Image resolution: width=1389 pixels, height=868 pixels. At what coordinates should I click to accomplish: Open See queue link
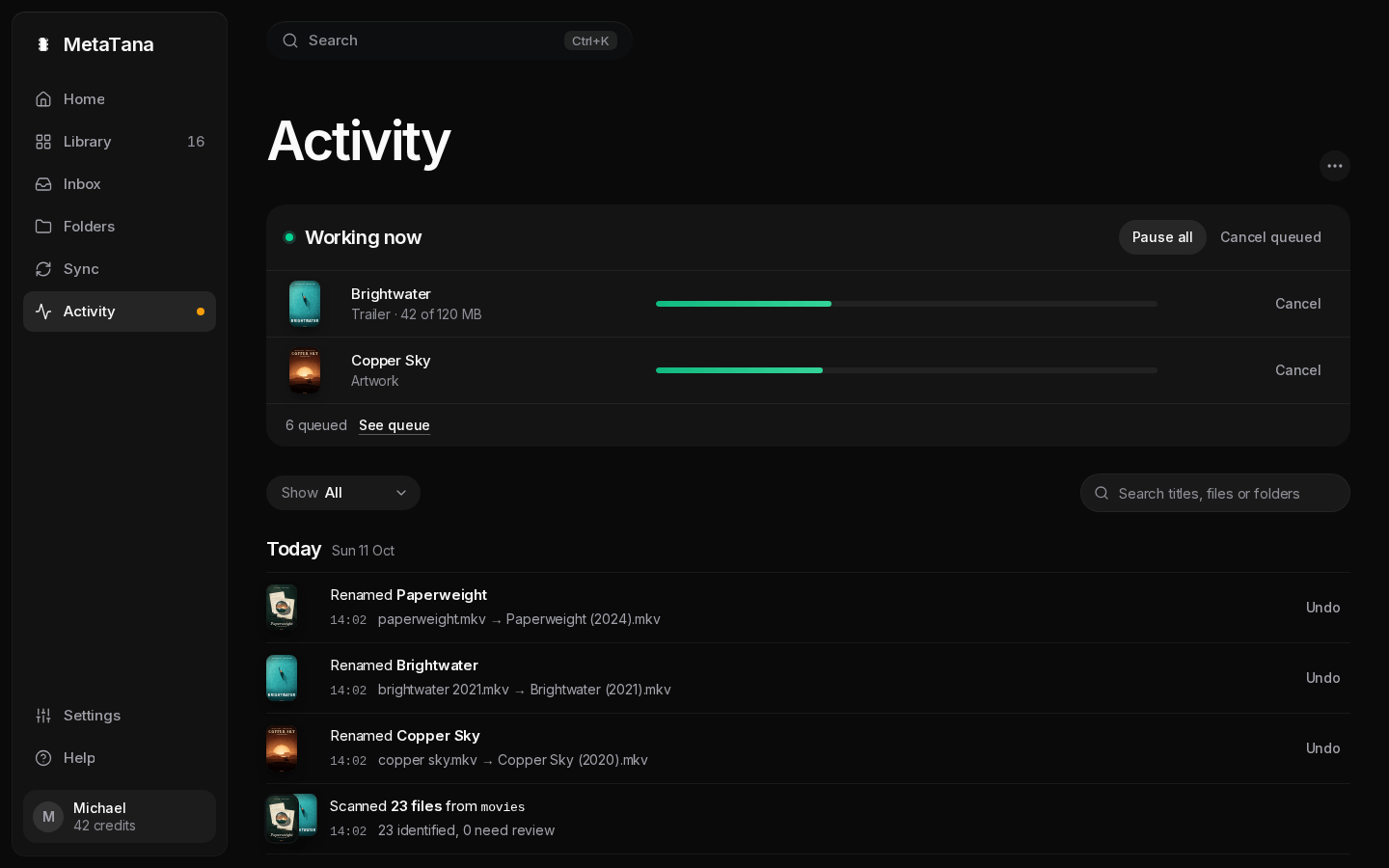coord(395,425)
